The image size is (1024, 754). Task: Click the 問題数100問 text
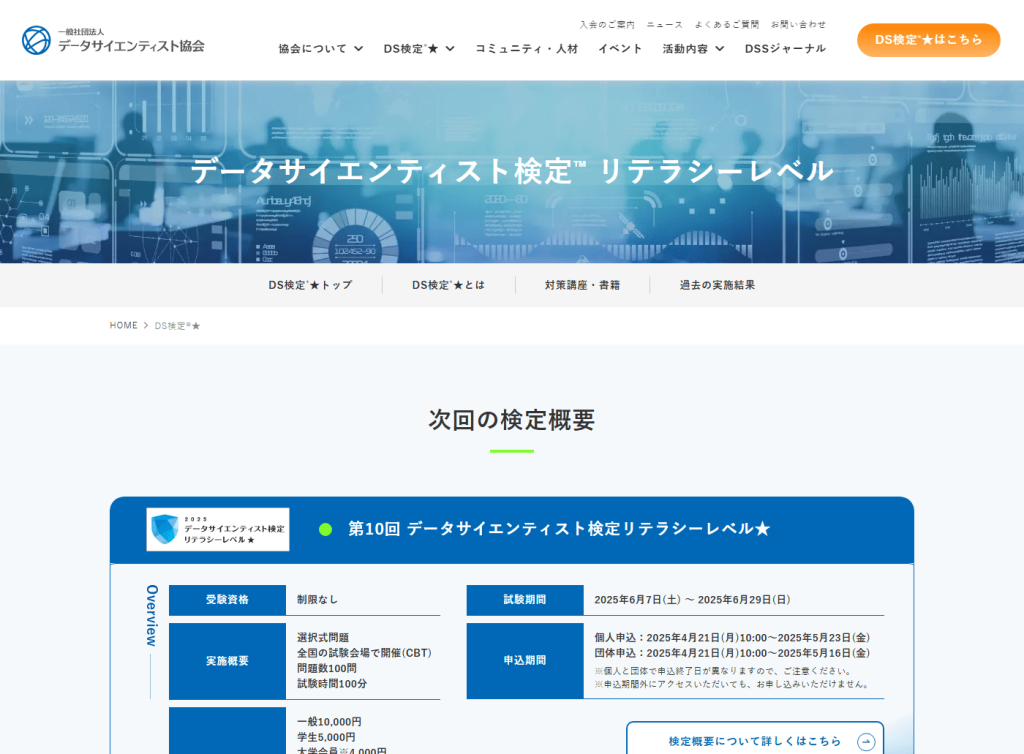pyautogui.click(x=327, y=668)
